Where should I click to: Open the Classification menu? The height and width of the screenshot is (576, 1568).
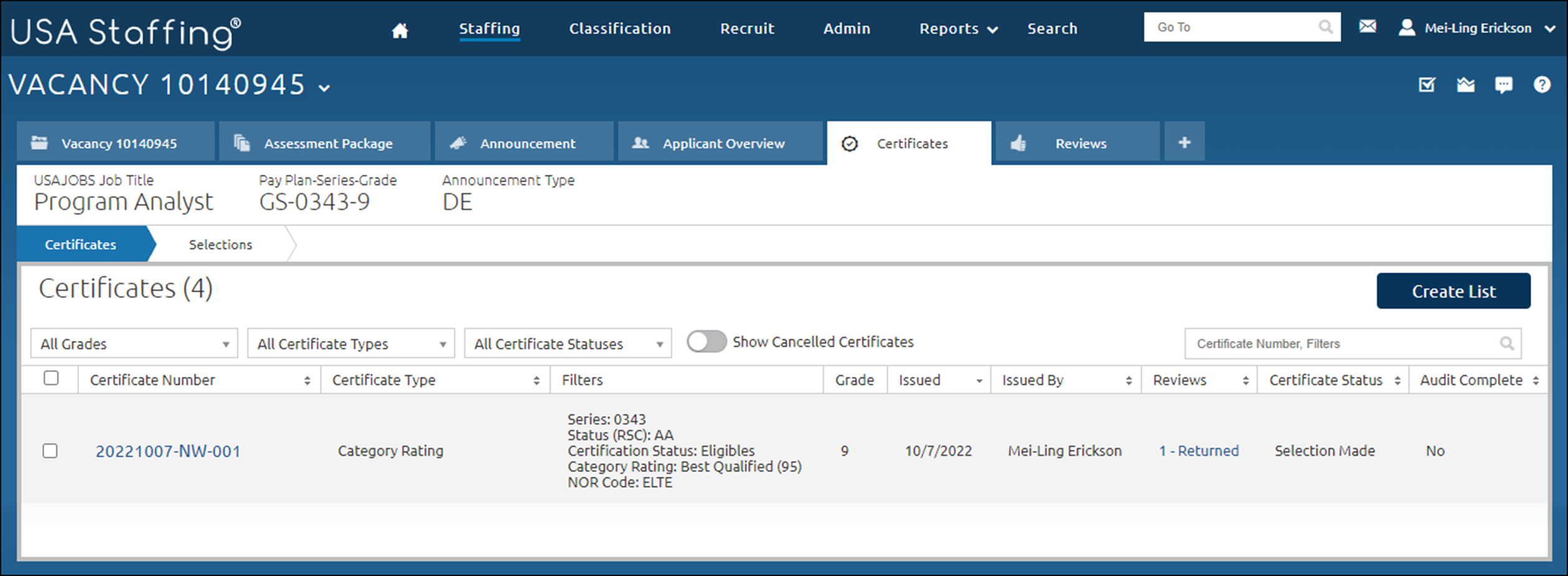tap(619, 29)
